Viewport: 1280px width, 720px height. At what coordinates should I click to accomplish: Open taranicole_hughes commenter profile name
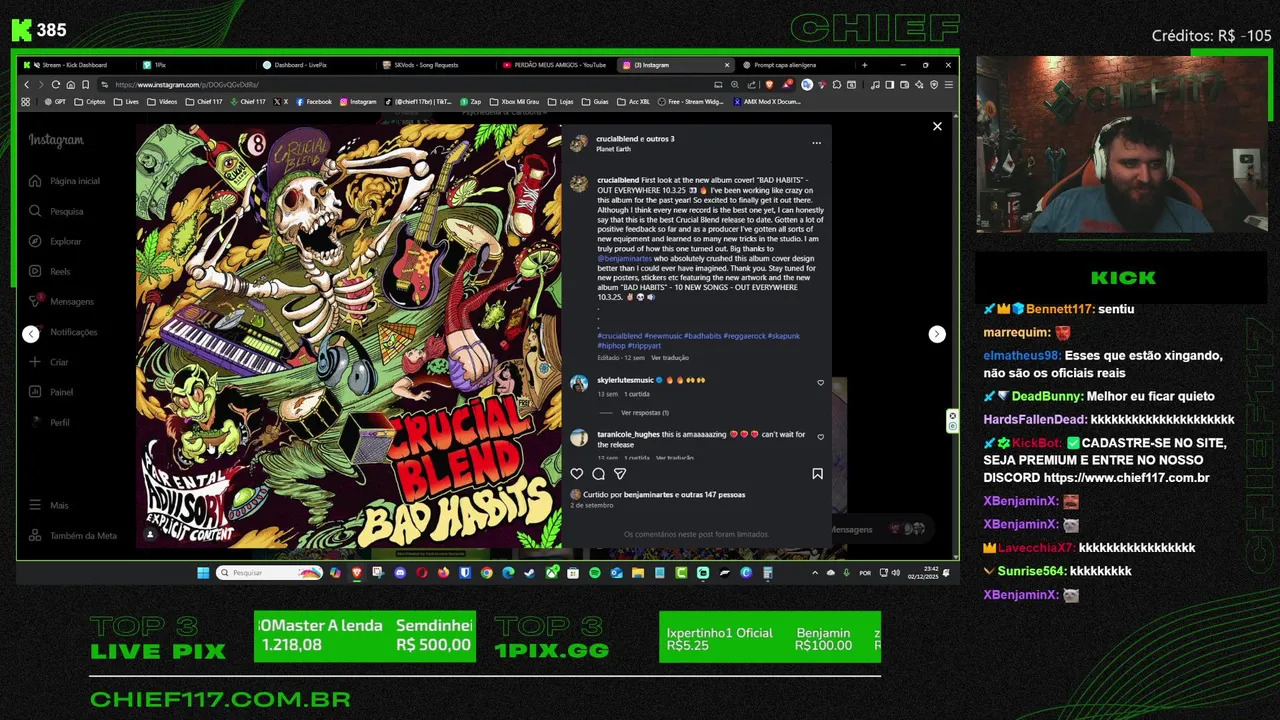pyautogui.click(x=628, y=434)
